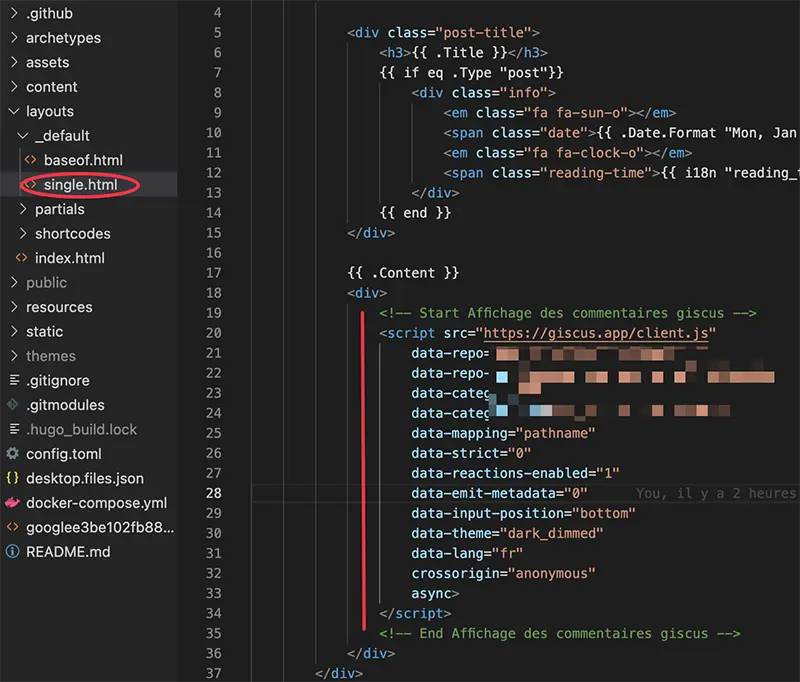The image size is (800, 682).
Task: Click the info icon of README.md
Action: (13, 551)
